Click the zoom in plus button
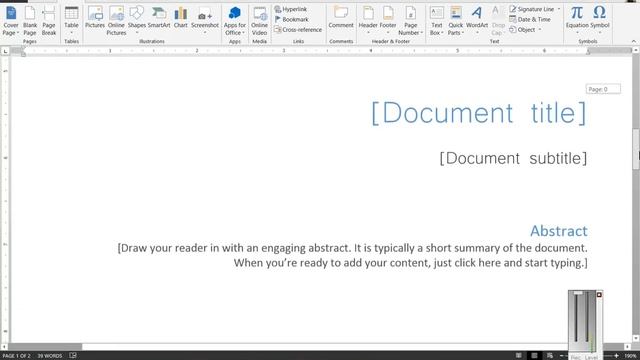 [616, 356]
